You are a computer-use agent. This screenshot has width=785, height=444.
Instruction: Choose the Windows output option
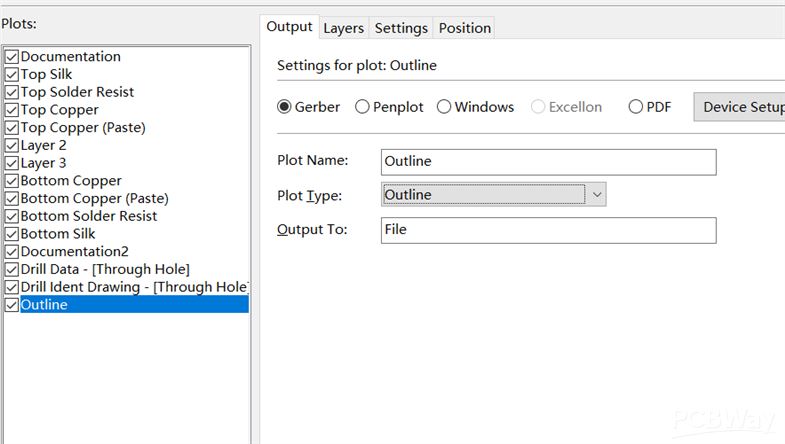point(444,107)
